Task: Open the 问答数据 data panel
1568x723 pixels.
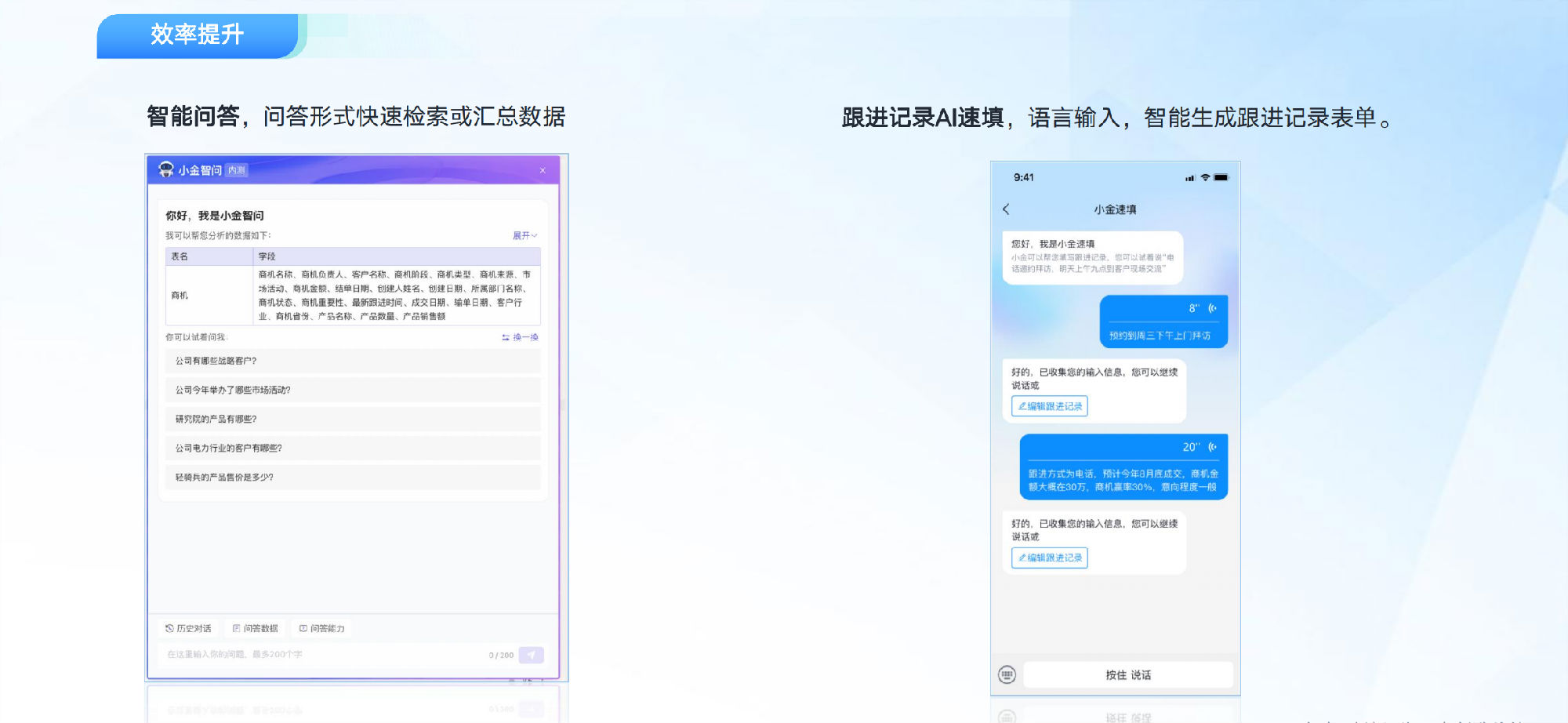Action: click(x=256, y=628)
